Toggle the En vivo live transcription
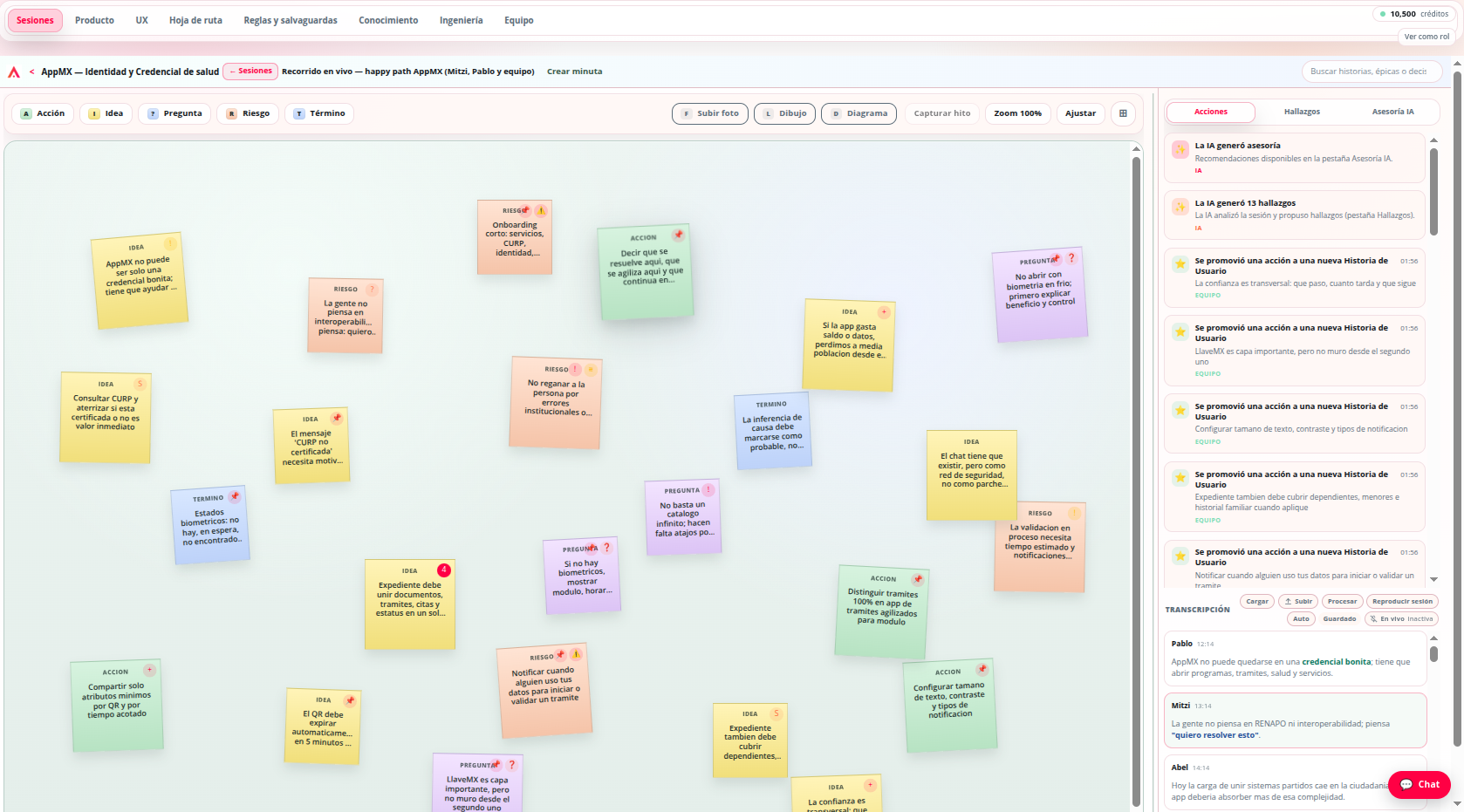Viewport: 1464px width, 812px height. (x=1401, y=619)
